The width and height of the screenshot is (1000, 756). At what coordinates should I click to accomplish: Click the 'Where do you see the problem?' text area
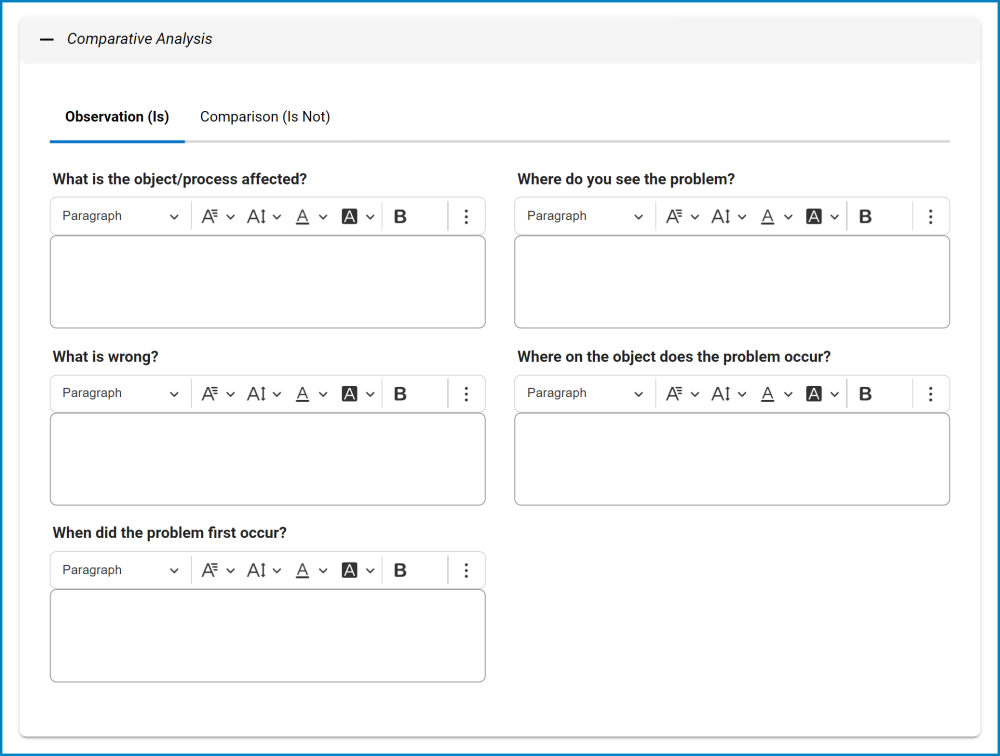(x=732, y=282)
